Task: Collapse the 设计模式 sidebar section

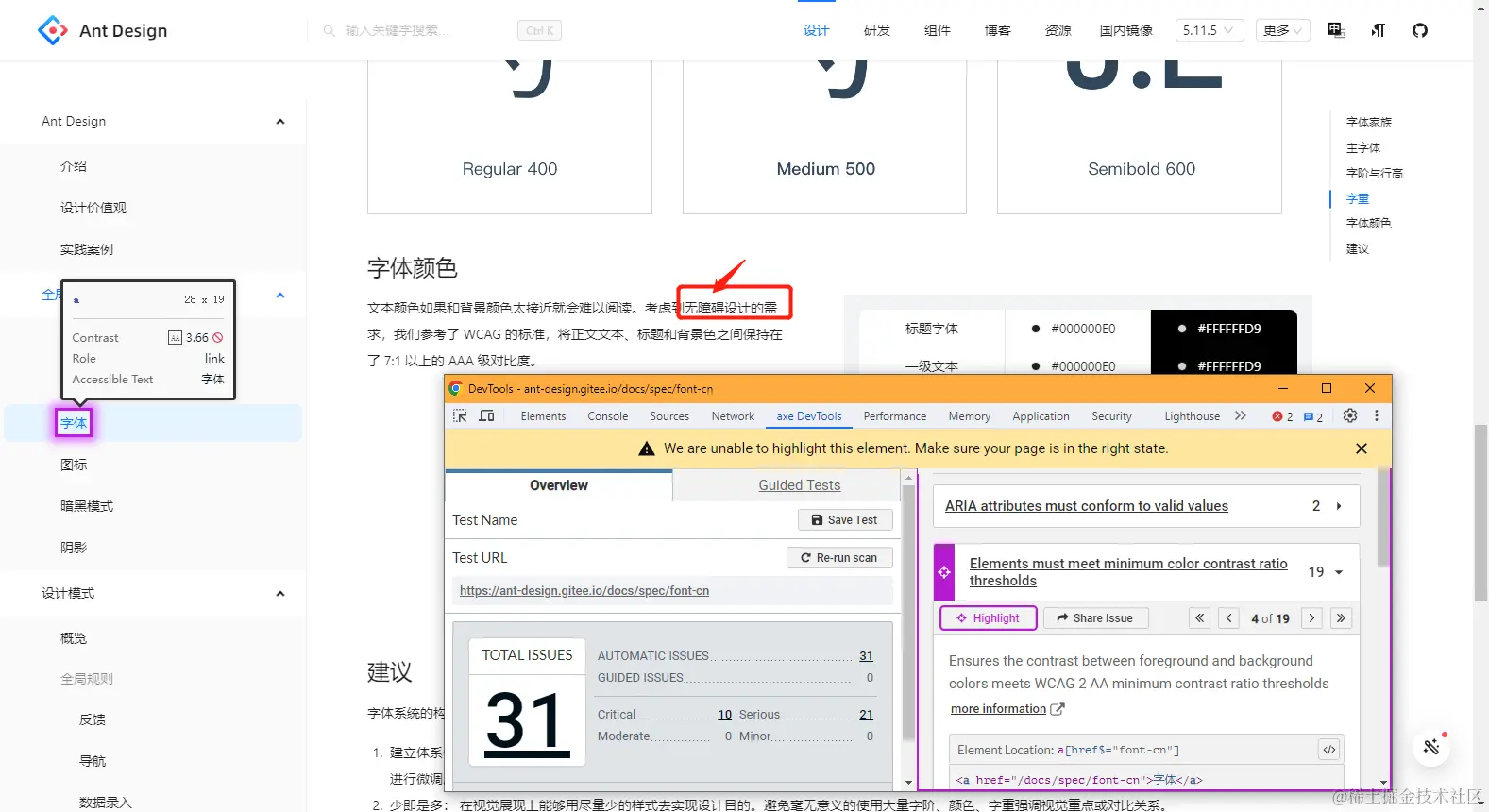Action: 280,593
